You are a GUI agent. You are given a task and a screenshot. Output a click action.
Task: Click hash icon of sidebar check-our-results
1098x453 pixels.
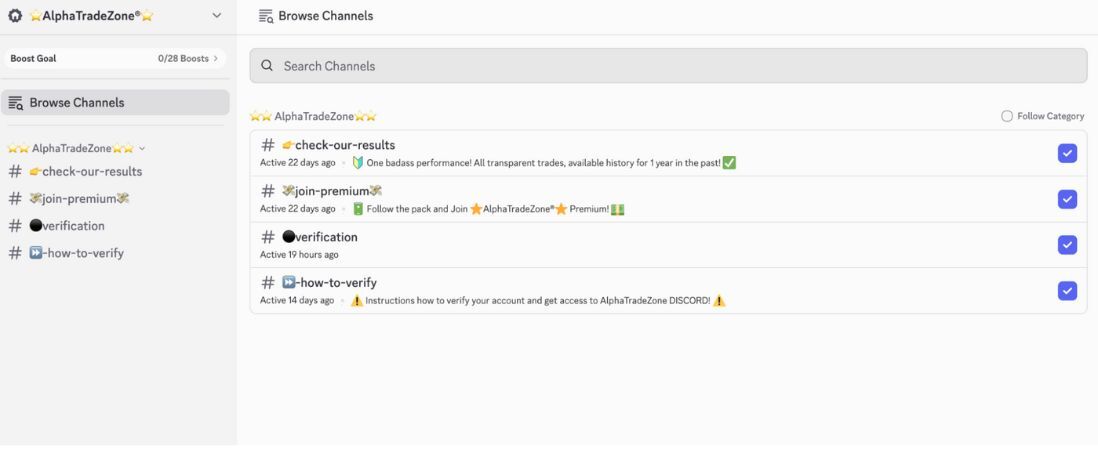[15, 172]
